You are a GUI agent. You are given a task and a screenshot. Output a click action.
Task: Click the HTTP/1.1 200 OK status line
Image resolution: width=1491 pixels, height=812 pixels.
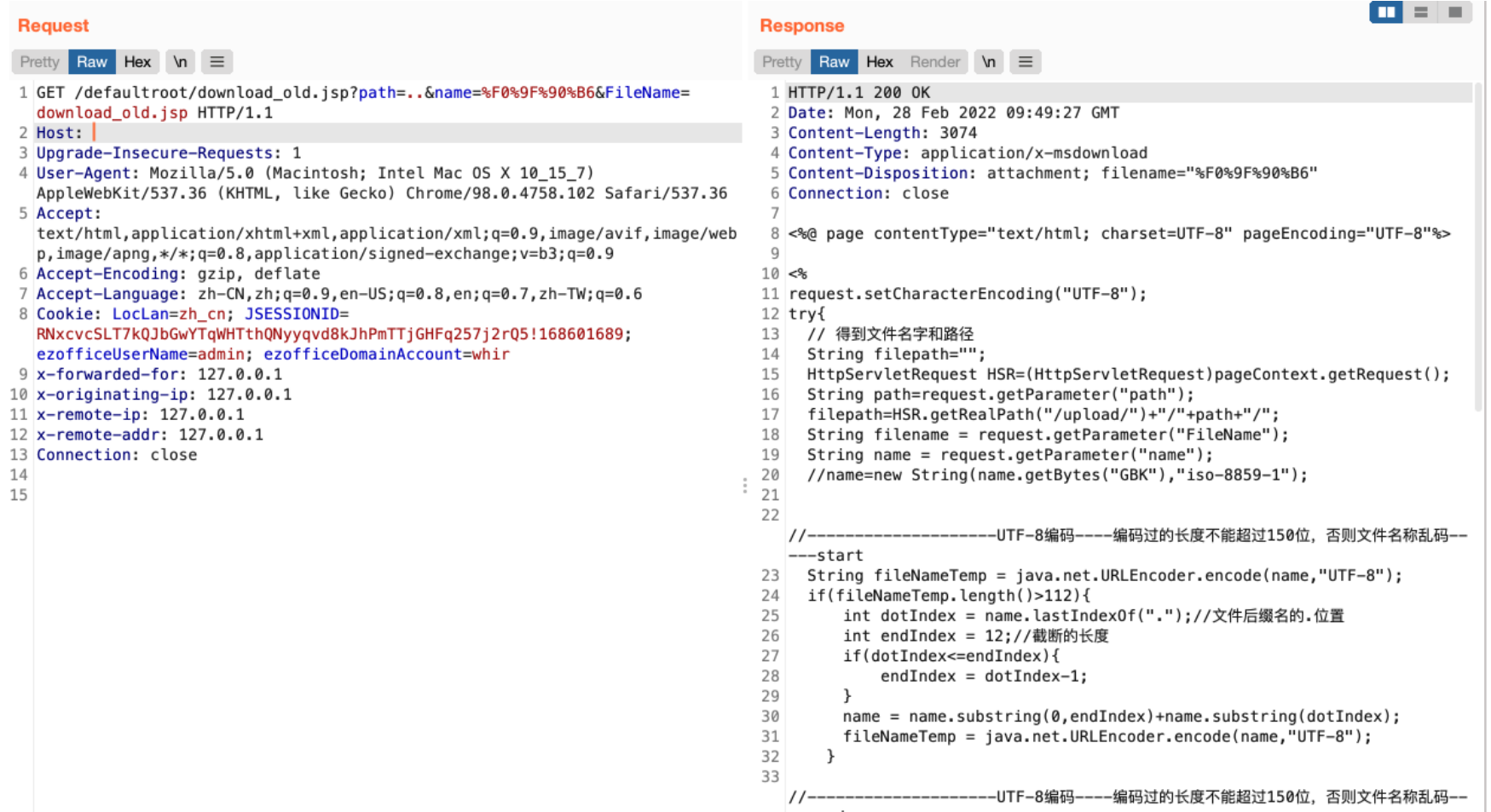click(858, 92)
